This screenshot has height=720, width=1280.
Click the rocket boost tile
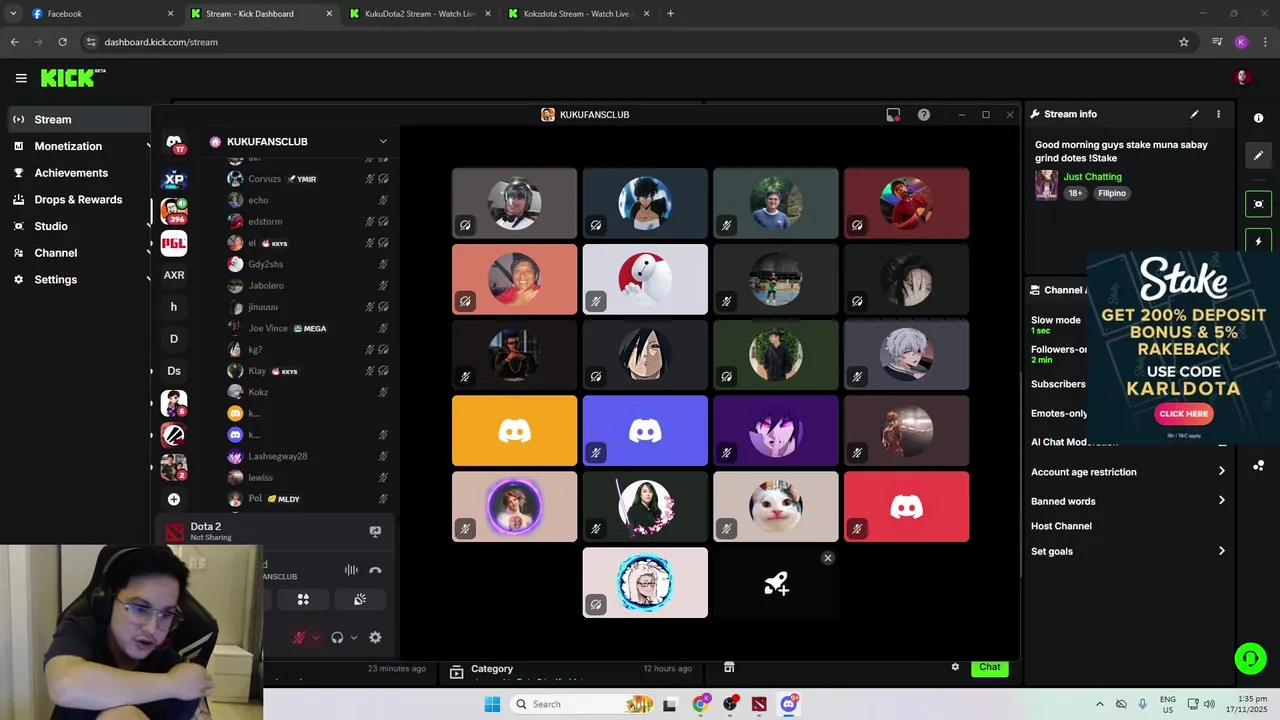point(776,583)
